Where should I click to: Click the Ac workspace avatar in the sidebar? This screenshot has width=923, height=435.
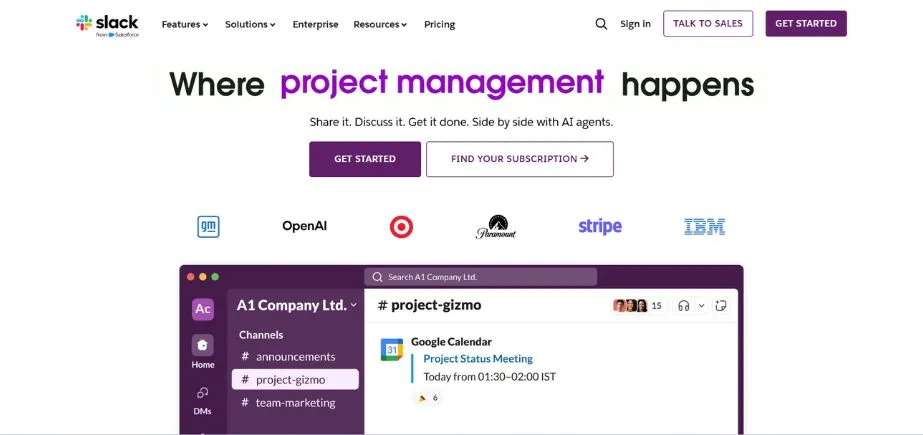tap(203, 309)
